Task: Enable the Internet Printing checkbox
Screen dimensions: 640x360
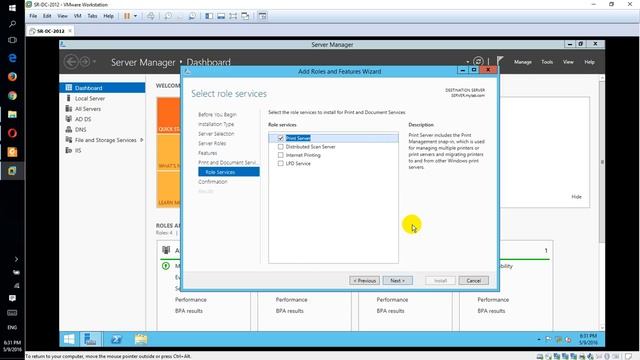Action: pyautogui.click(x=280, y=155)
